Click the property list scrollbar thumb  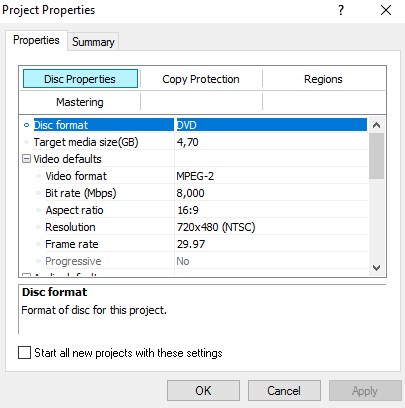tap(377, 156)
